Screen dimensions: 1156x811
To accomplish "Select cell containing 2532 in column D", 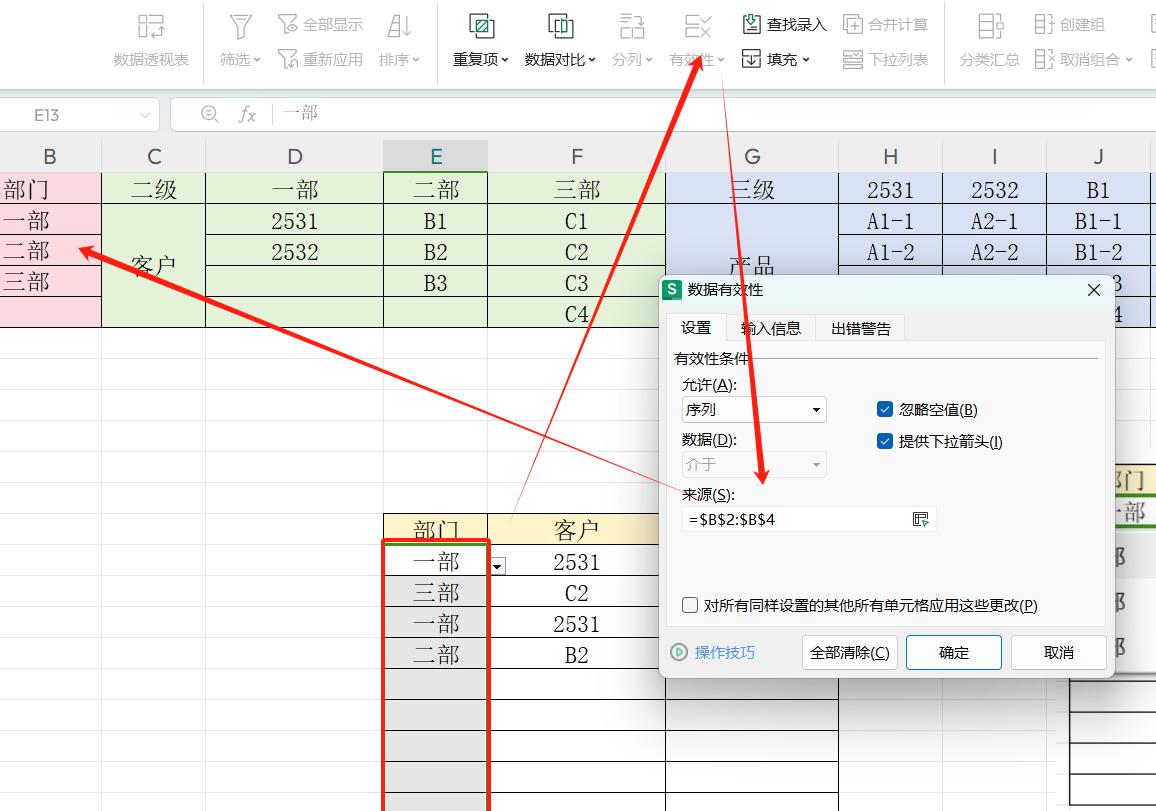I will pyautogui.click(x=295, y=251).
